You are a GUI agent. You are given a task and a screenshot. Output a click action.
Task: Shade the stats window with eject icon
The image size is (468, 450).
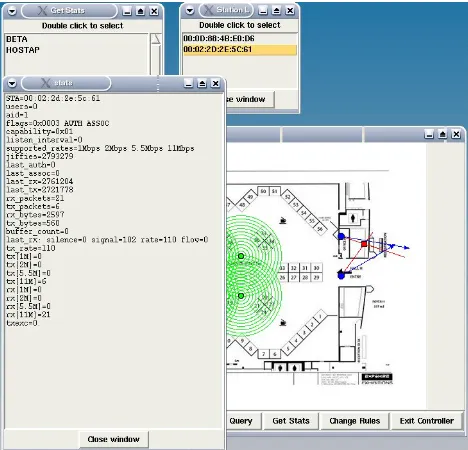click(x=202, y=83)
